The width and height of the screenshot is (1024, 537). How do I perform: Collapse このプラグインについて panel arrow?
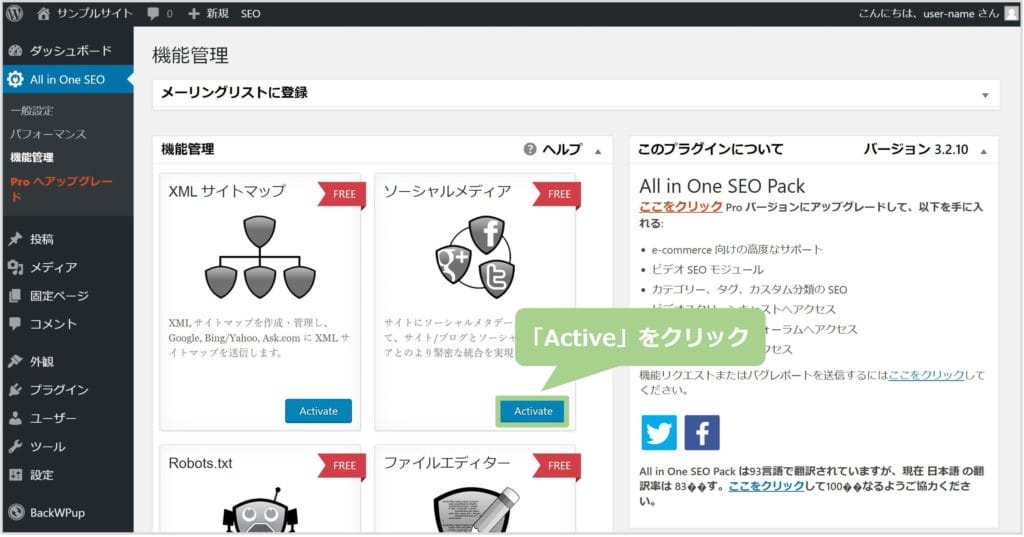coord(984,152)
